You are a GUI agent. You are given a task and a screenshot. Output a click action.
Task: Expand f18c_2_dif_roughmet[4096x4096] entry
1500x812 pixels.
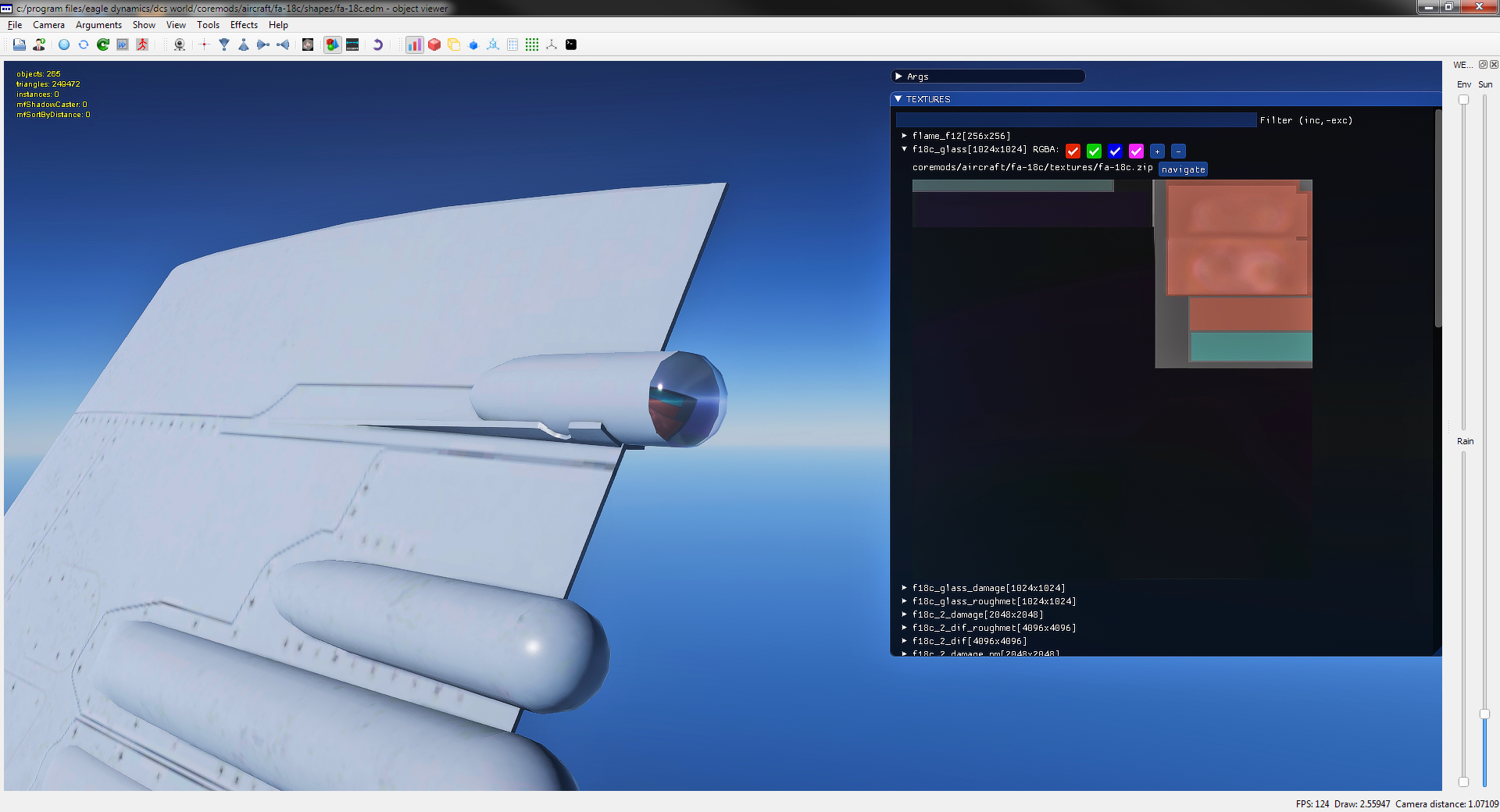tap(905, 628)
